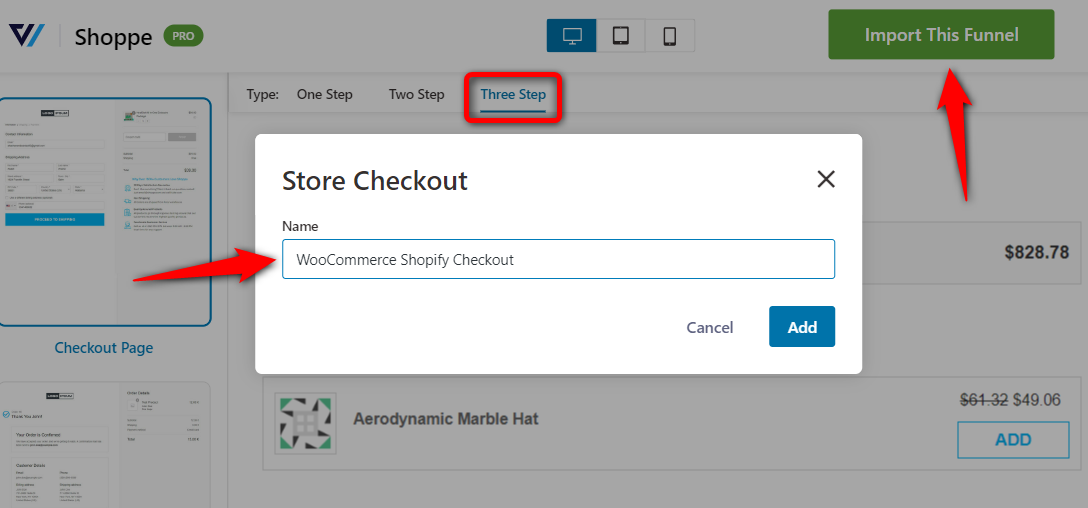Click ADD for Aerodynamic Marble Hat
Screen dimensions: 1088x508
point(1013,439)
